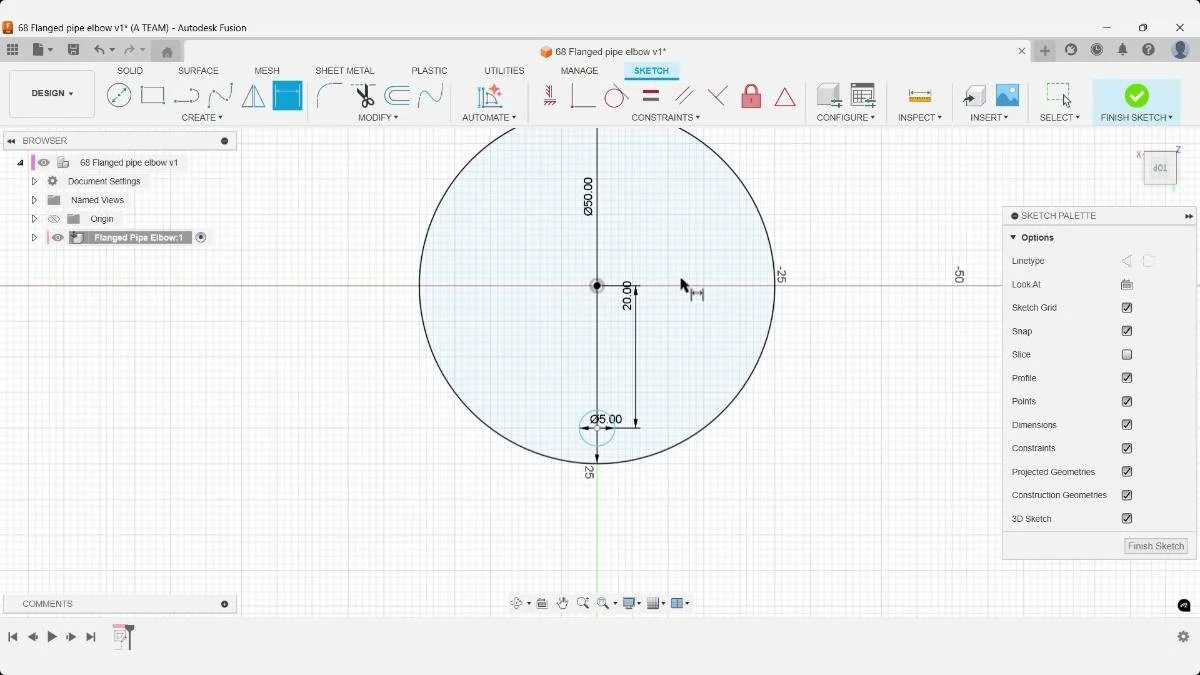Open the CONSTRAINTS dropdown menu
The width and height of the screenshot is (1200, 675).
tap(666, 118)
